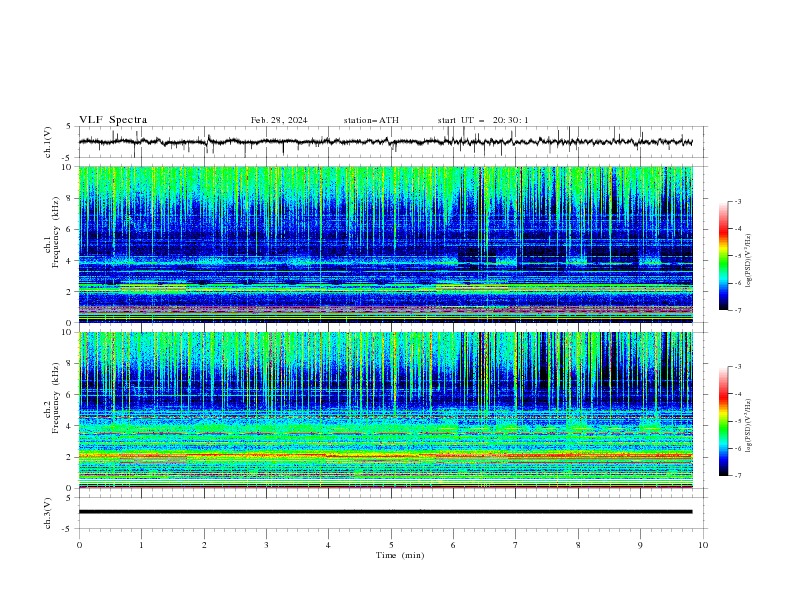This screenshot has width=792, height=612.
Task: Click the "ch.1(V)" axis label
Action: point(48,142)
